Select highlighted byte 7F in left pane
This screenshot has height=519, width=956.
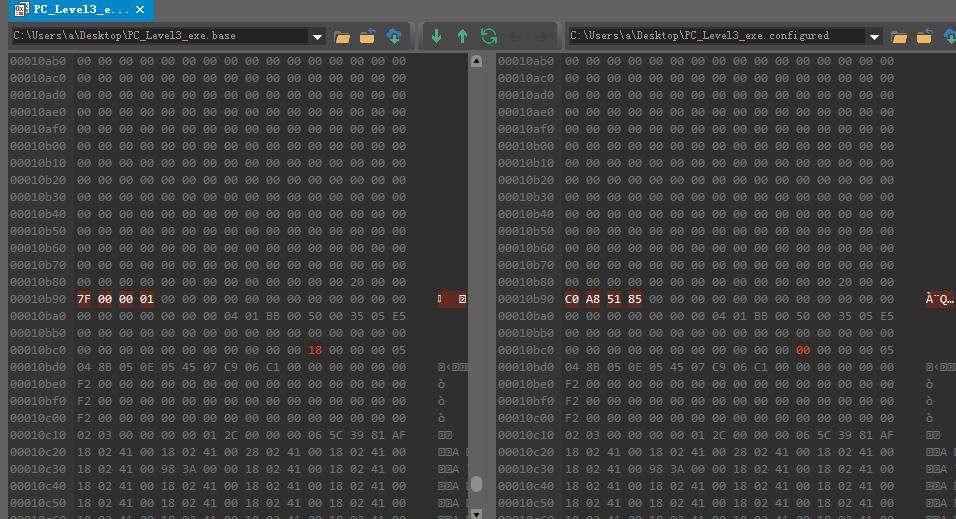click(x=84, y=299)
